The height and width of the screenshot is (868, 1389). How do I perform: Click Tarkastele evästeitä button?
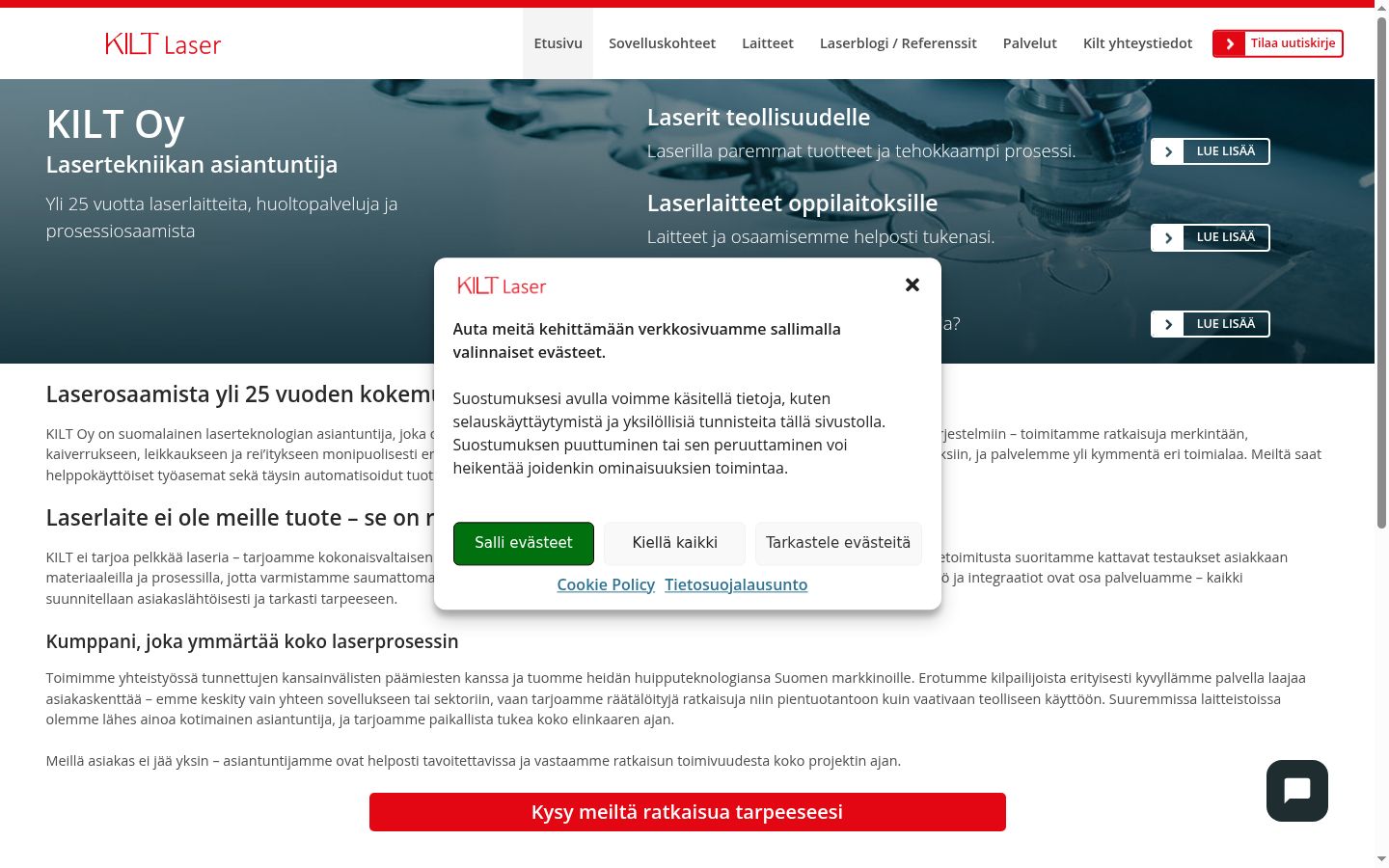pyautogui.click(x=838, y=543)
